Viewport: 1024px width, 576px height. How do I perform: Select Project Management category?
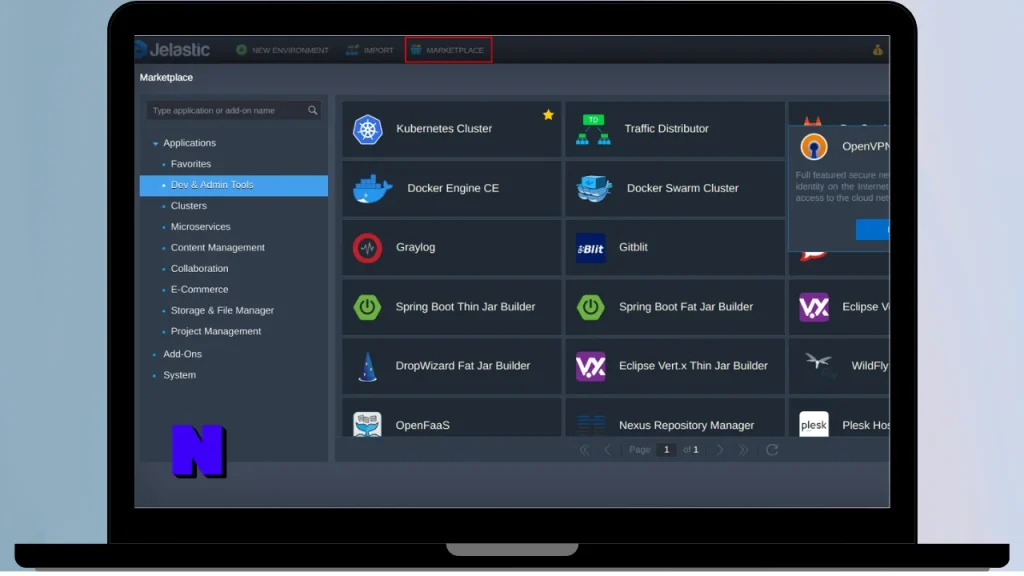tap(216, 332)
